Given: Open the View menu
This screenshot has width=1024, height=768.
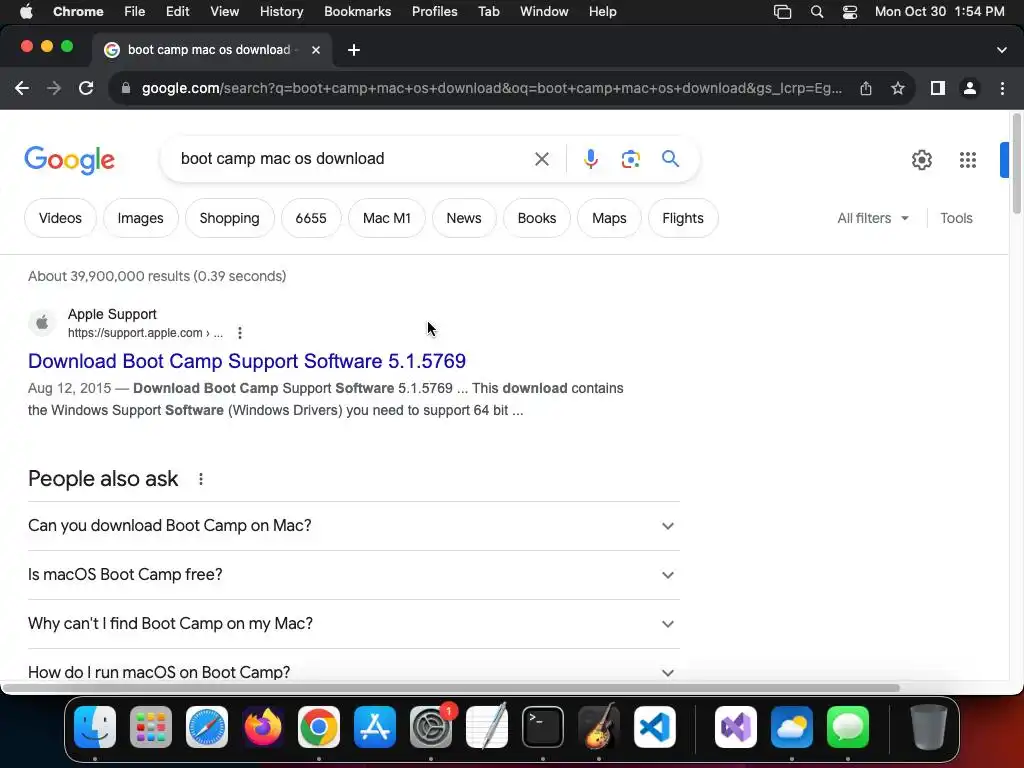Looking at the screenshot, I should [225, 12].
